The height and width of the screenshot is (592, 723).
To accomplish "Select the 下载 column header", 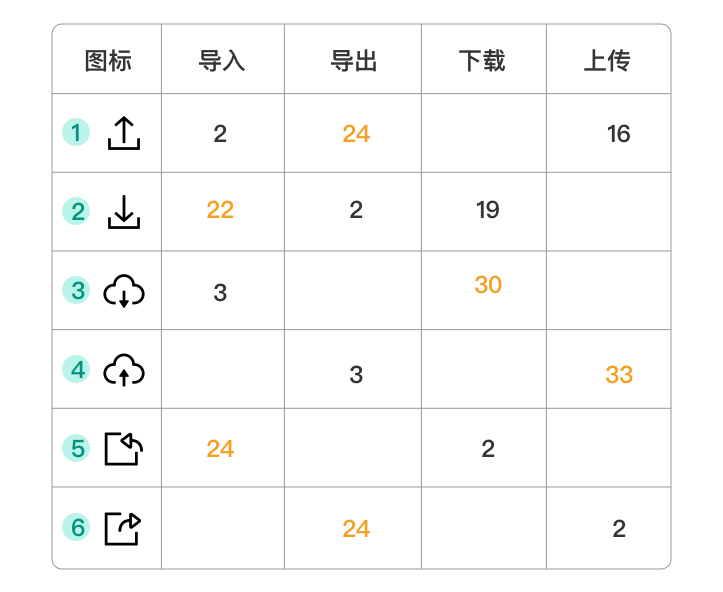I will (x=482, y=61).
